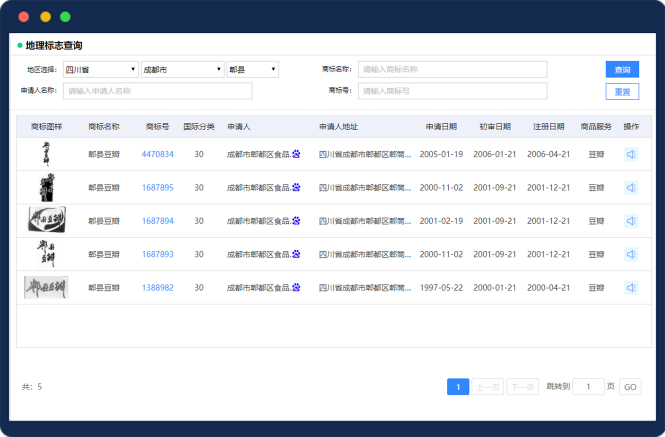Open the 成都市 city dropdown
This screenshot has width=665, height=437.
pyautogui.click(x=183, y=70)
